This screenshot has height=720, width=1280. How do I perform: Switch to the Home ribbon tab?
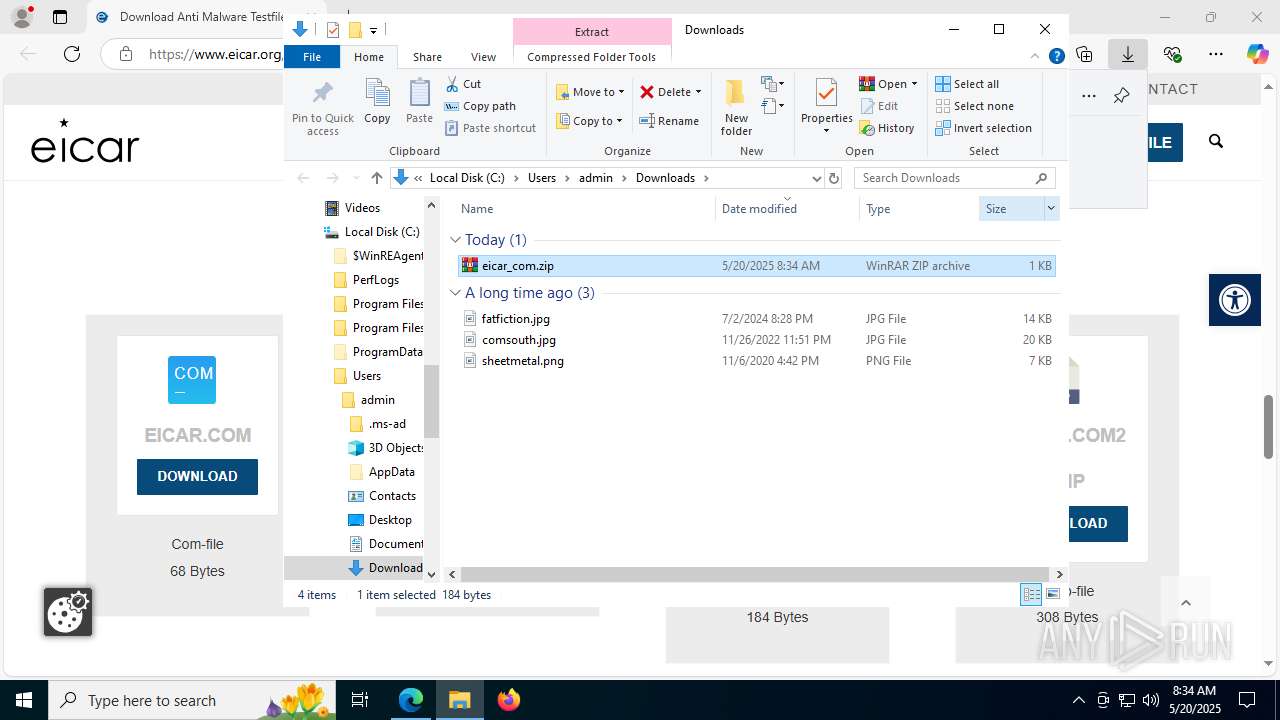pos(369,57)
